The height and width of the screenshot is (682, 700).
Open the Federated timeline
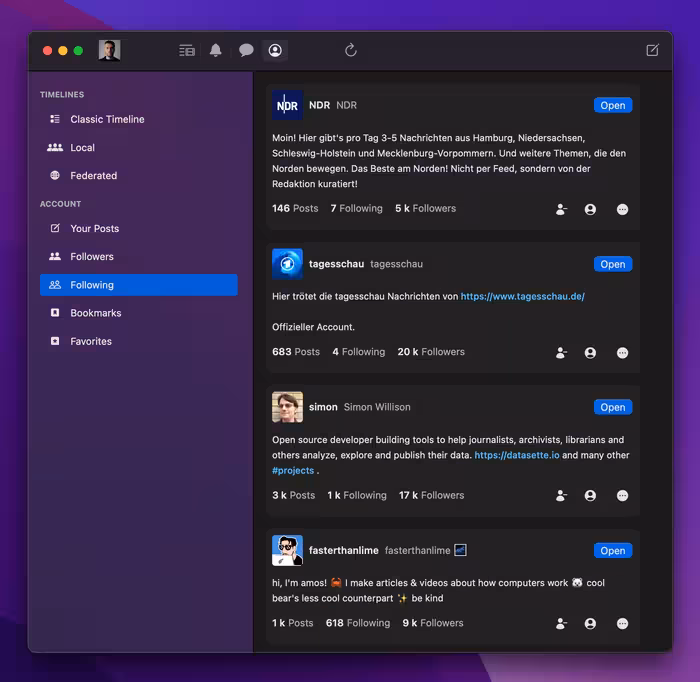(138, 175)
